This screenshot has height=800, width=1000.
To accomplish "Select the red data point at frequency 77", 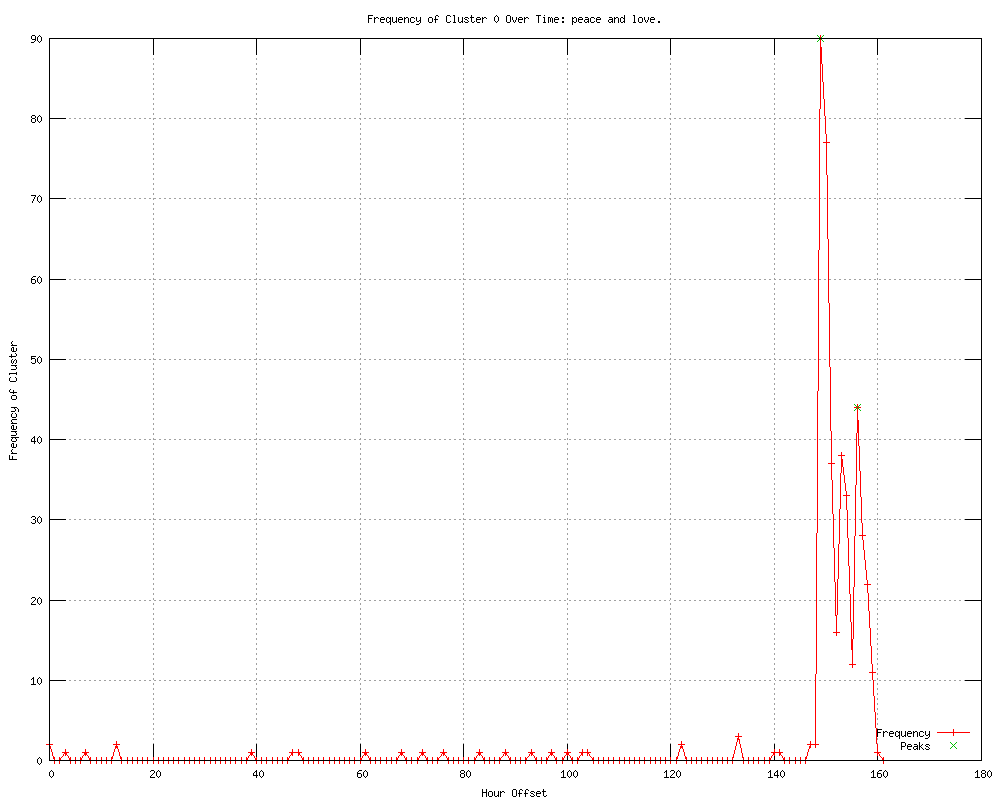I will (826, 142).
